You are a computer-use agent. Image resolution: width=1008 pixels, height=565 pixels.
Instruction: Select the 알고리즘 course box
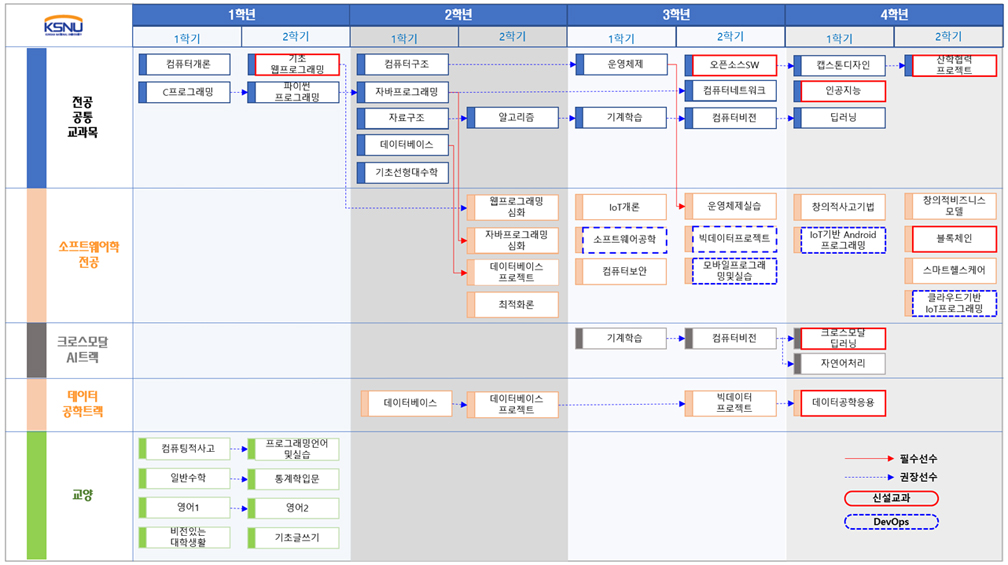tap(512, 118)
